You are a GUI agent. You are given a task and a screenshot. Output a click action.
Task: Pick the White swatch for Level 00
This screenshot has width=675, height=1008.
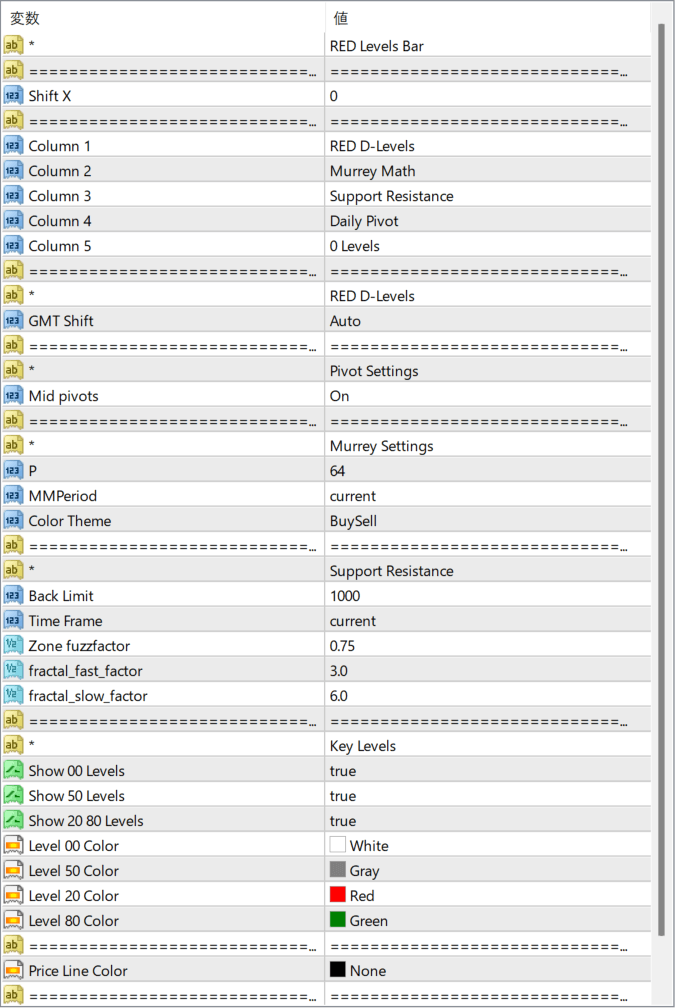[338, 844]
